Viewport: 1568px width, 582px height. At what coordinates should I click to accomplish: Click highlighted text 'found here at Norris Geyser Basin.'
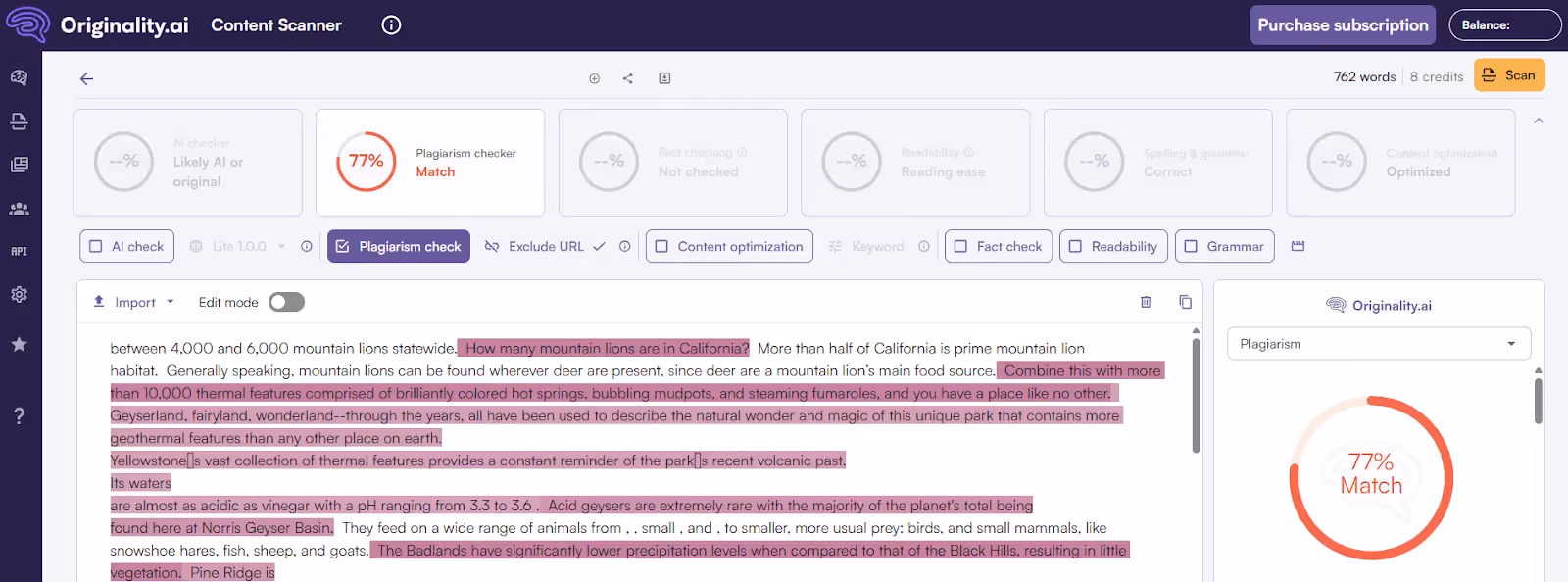pos(221,528)
